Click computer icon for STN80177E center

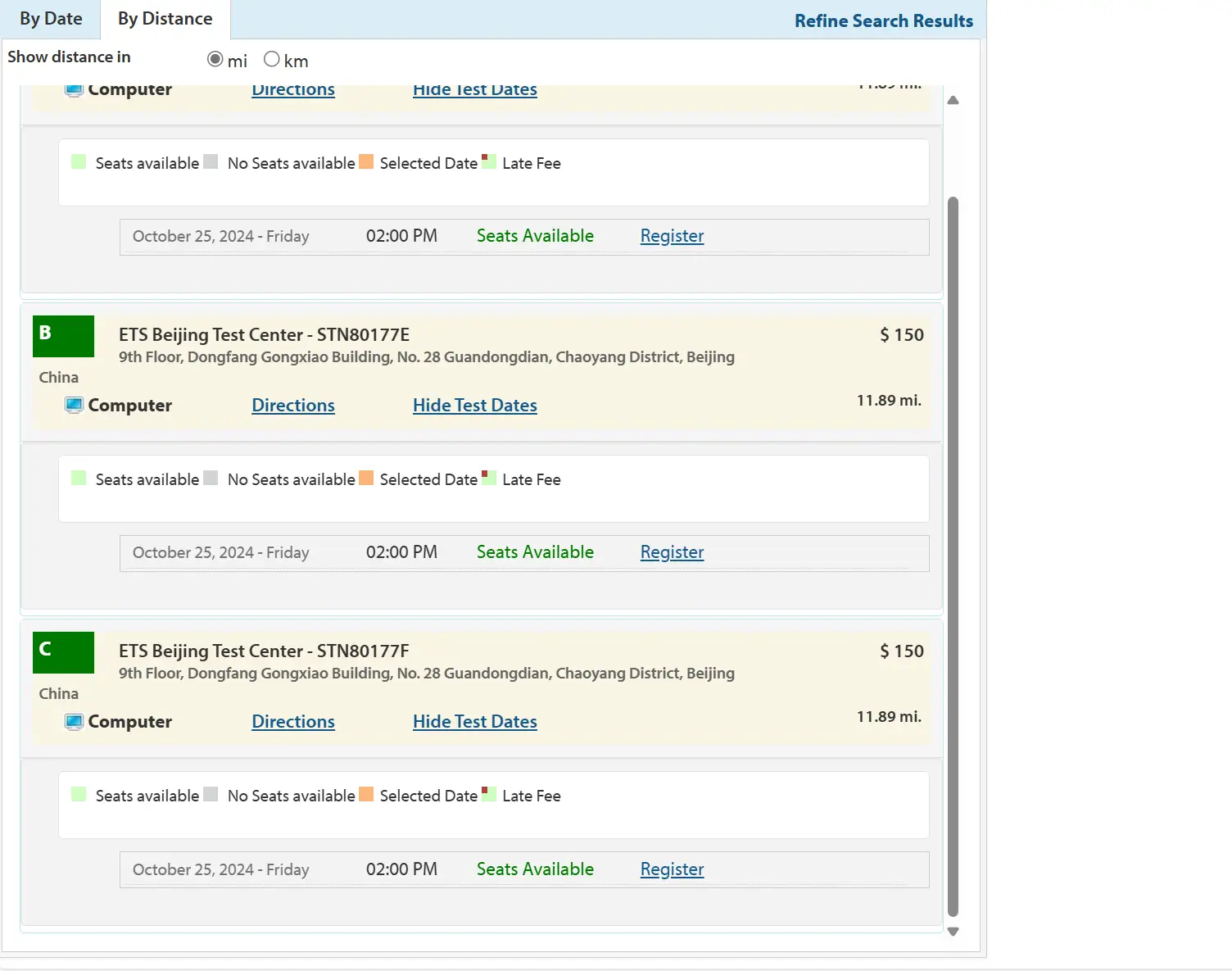(74, 406)
